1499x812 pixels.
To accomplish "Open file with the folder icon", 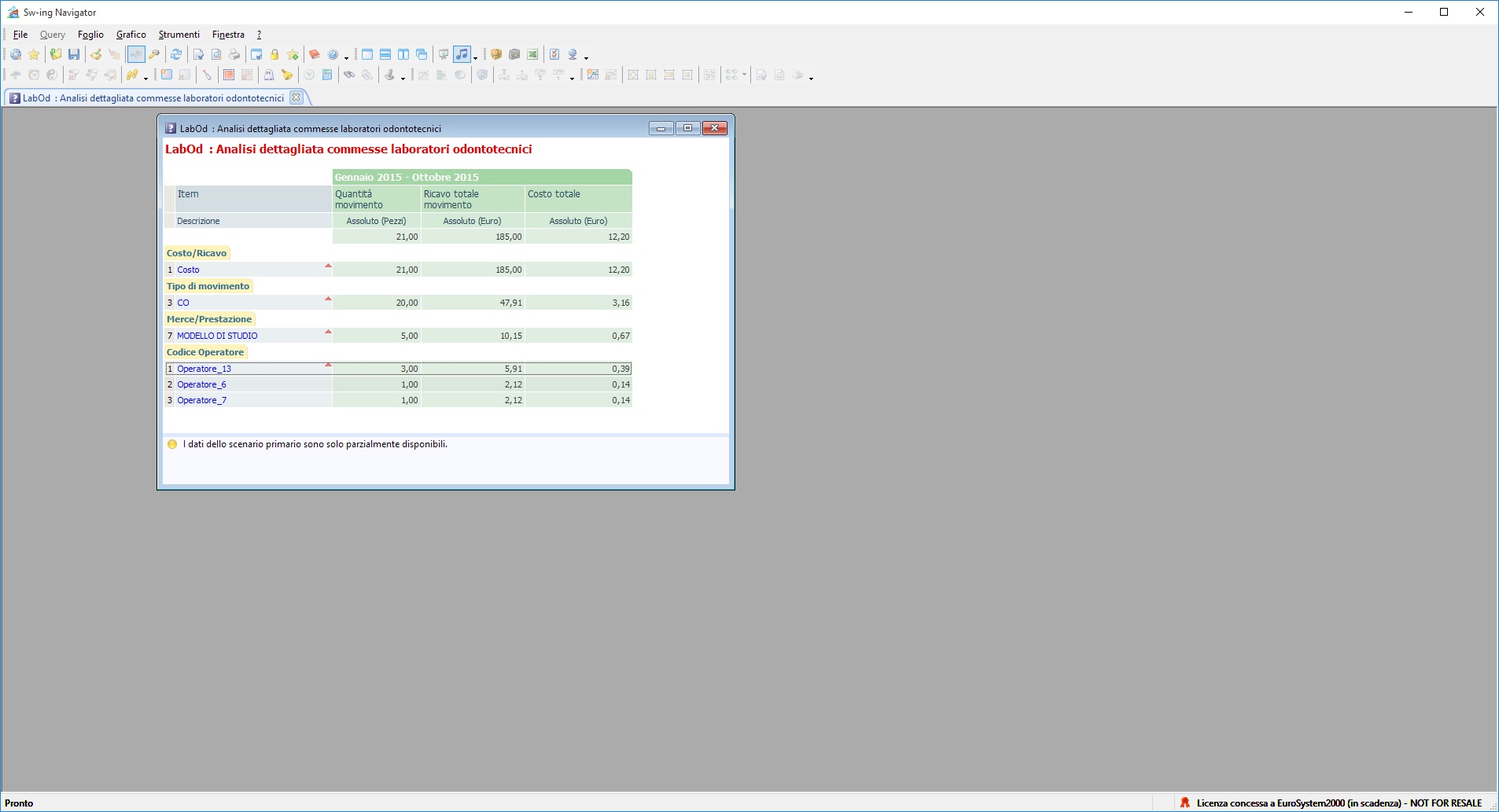I will [56, 54].
